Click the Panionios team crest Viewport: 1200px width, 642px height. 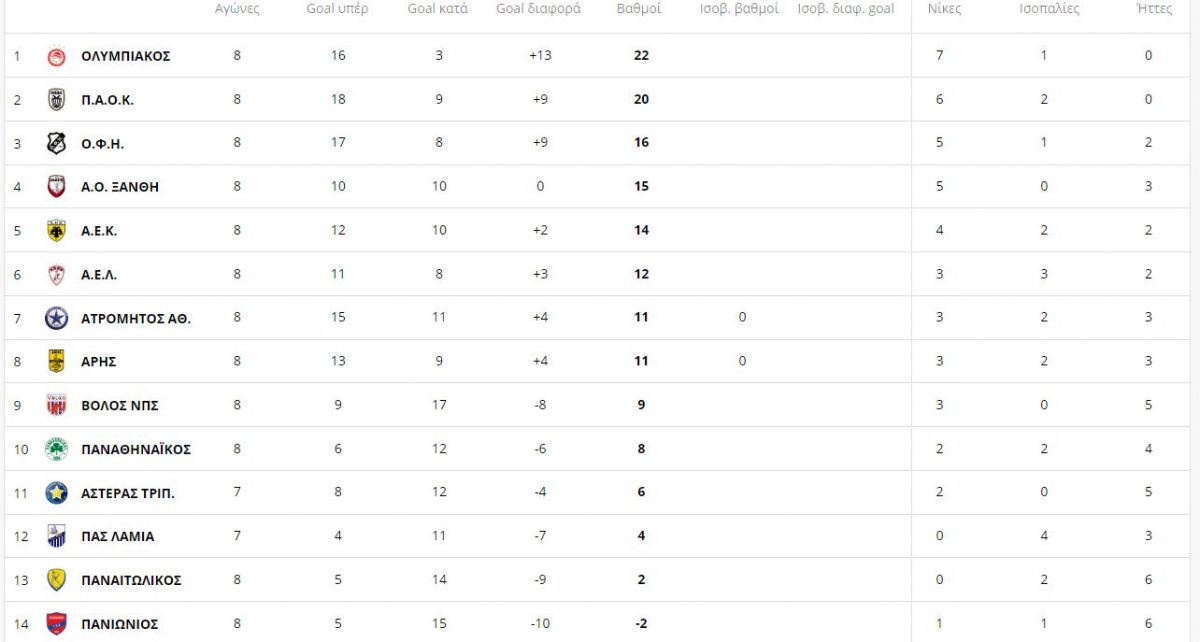point(56,624)
